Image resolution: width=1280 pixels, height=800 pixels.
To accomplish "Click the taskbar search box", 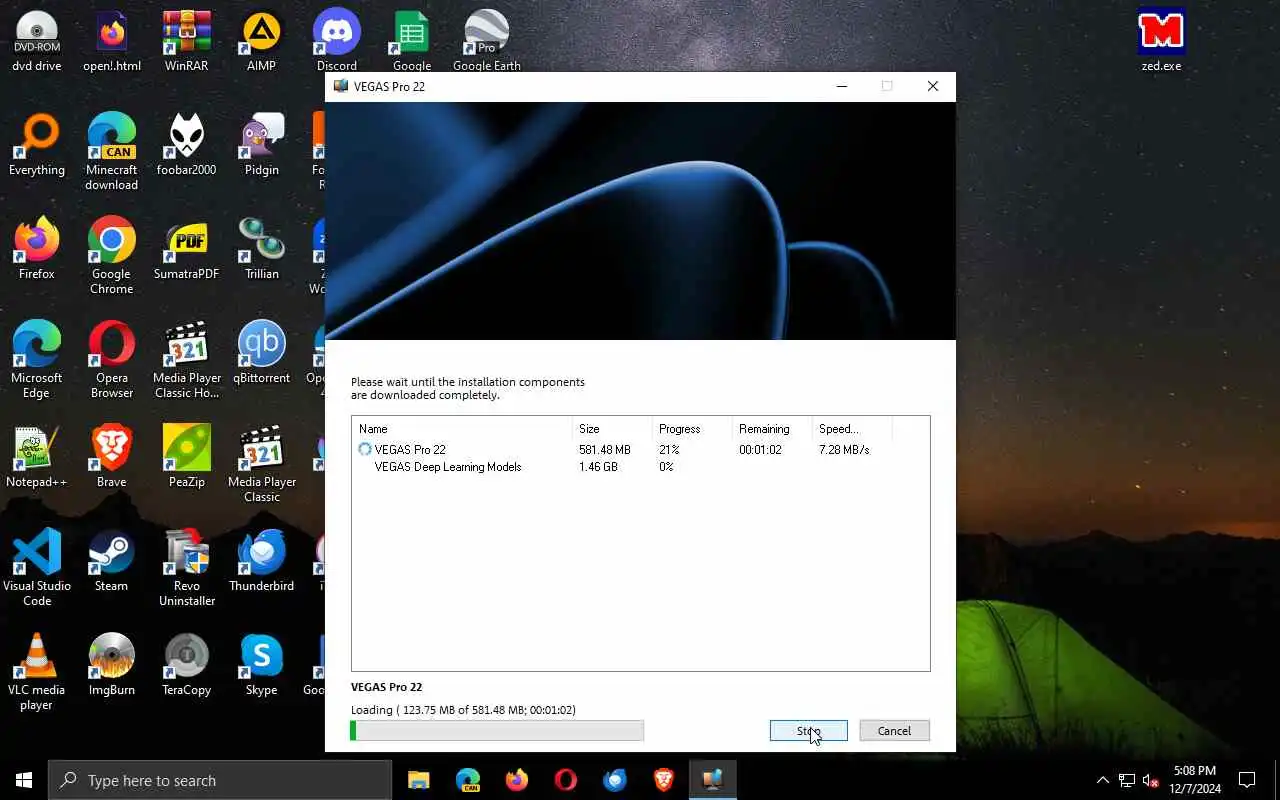I will click(220, 780).
